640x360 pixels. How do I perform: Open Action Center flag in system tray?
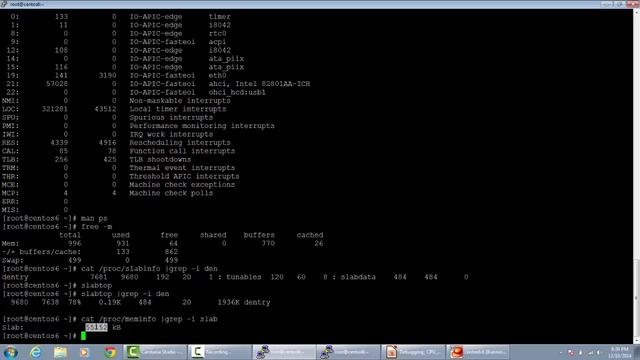click(x=571, y=352)
